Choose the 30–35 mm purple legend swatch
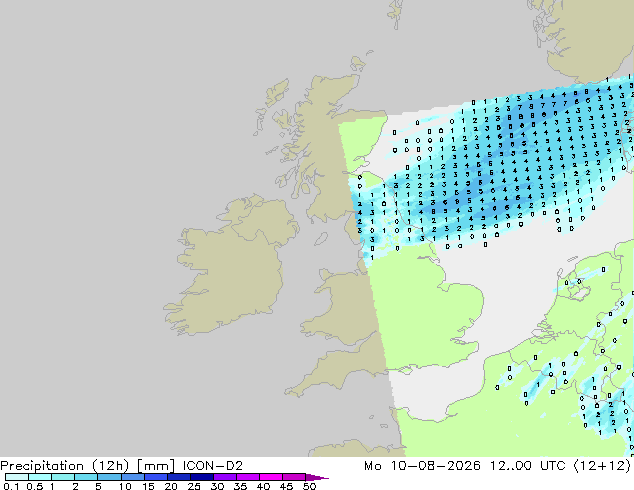Viewport: 634px width, 490px height. pos(224,477)
